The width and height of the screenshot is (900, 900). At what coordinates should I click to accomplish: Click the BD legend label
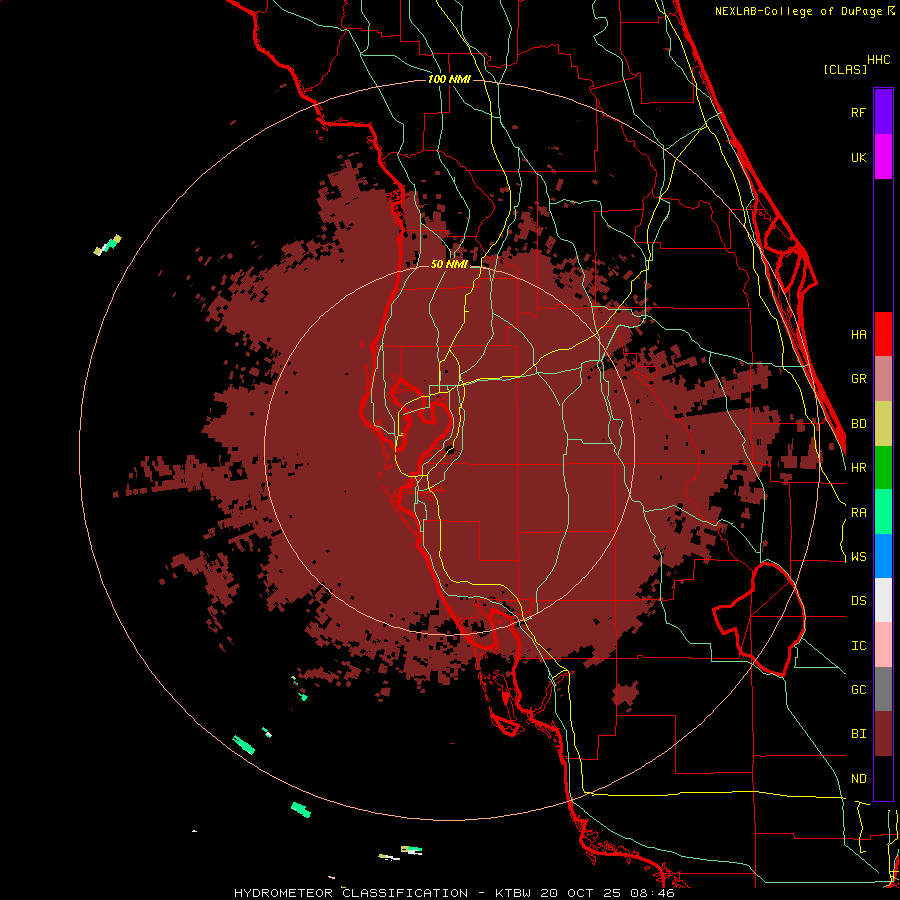pyautogui.click(x=858, y=424)
